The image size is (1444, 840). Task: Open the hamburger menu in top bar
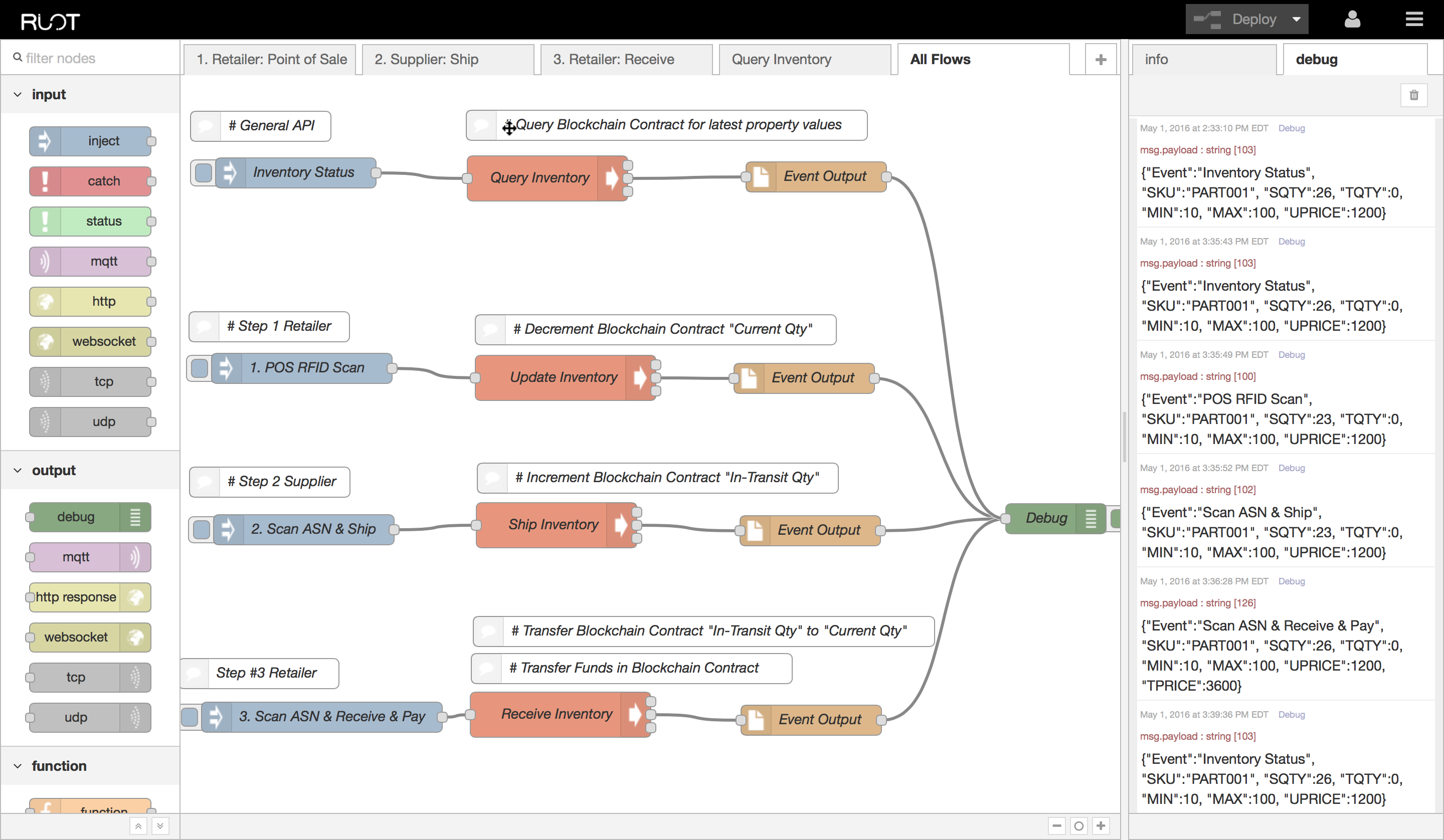1413,20
